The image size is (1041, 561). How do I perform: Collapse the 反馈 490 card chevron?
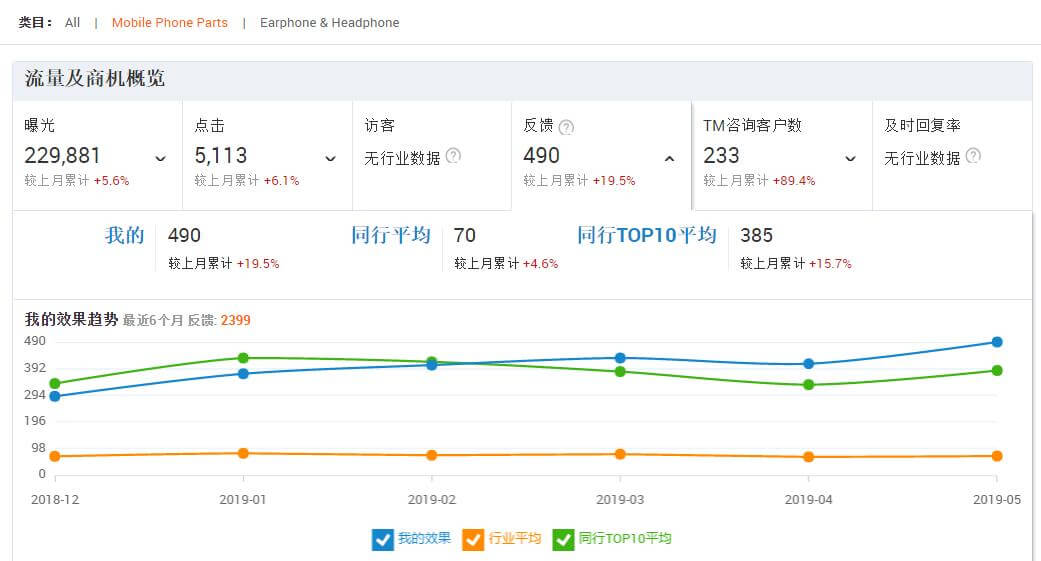coord(669,159)
